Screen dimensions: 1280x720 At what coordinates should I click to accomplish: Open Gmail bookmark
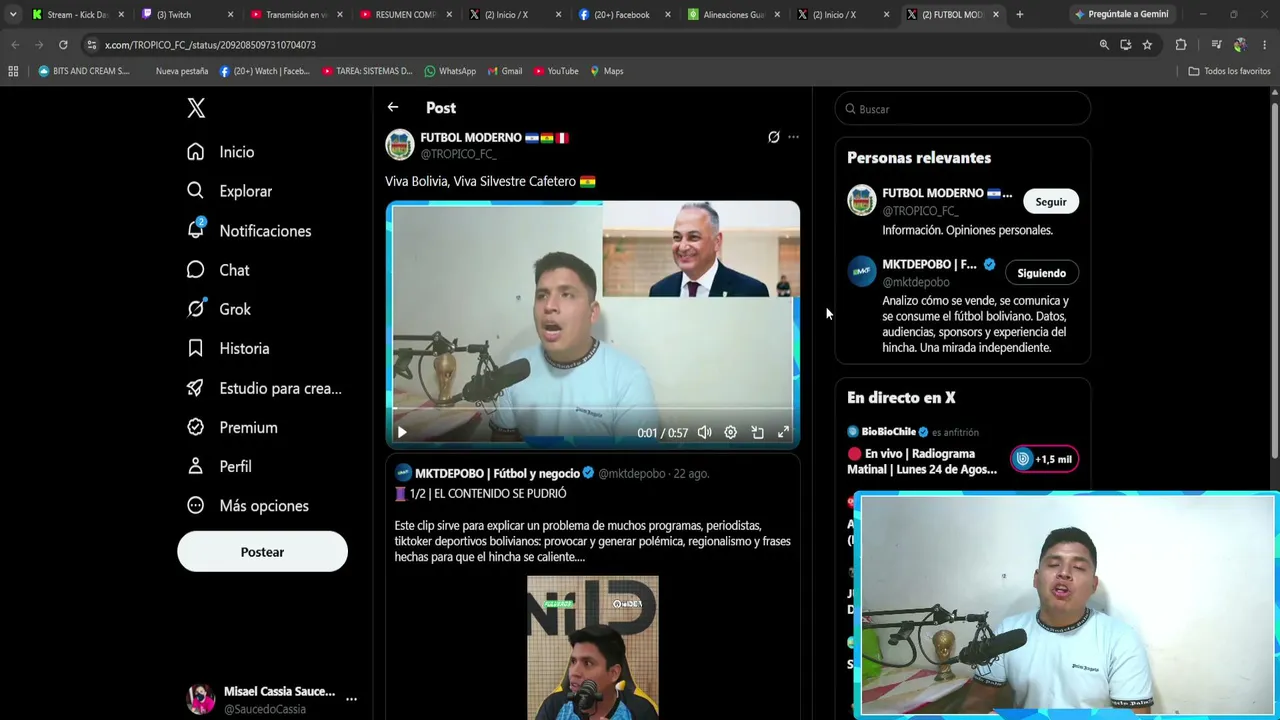point(504,71)
